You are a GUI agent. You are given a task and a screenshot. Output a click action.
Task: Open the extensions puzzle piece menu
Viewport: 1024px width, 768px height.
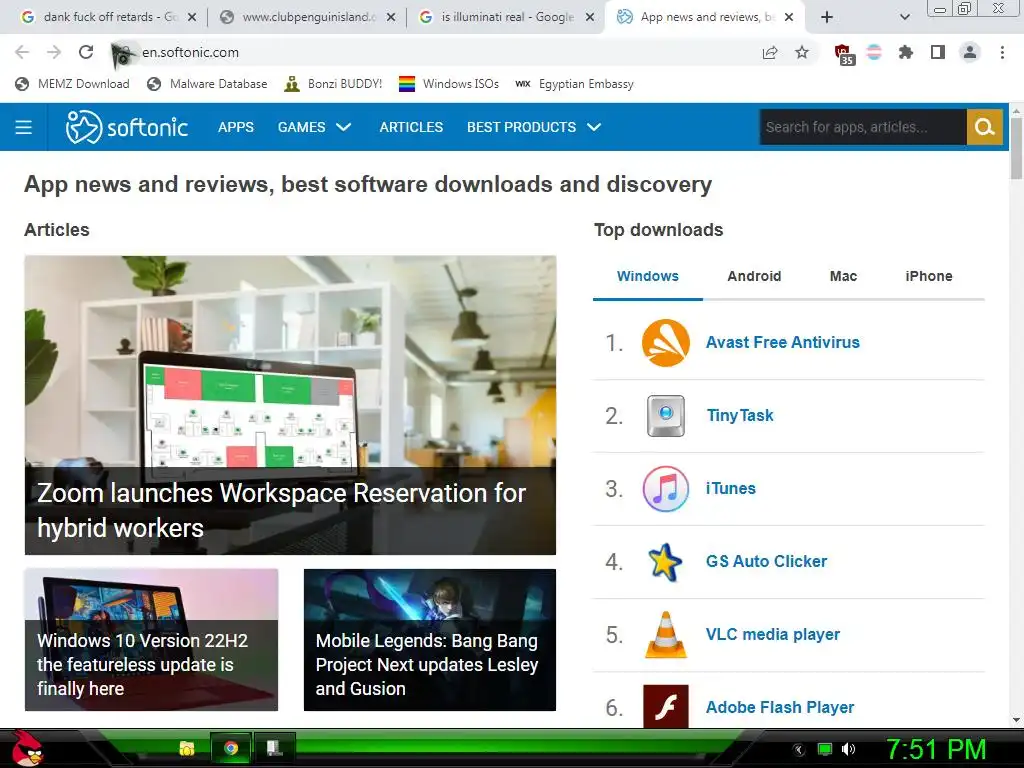905,52
